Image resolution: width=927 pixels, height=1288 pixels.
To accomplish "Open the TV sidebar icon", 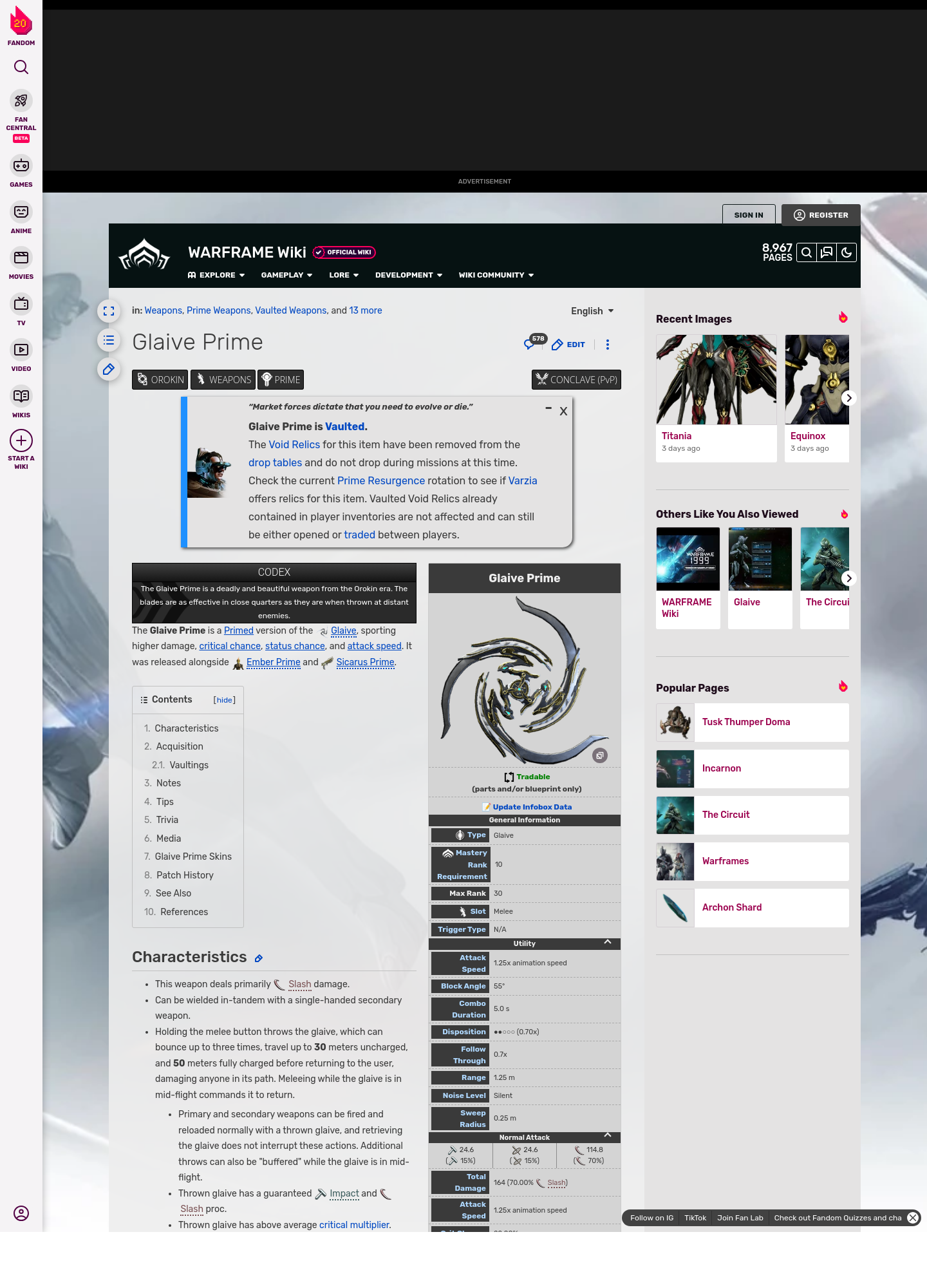I will pyautogui.click(x=21, y=304).
